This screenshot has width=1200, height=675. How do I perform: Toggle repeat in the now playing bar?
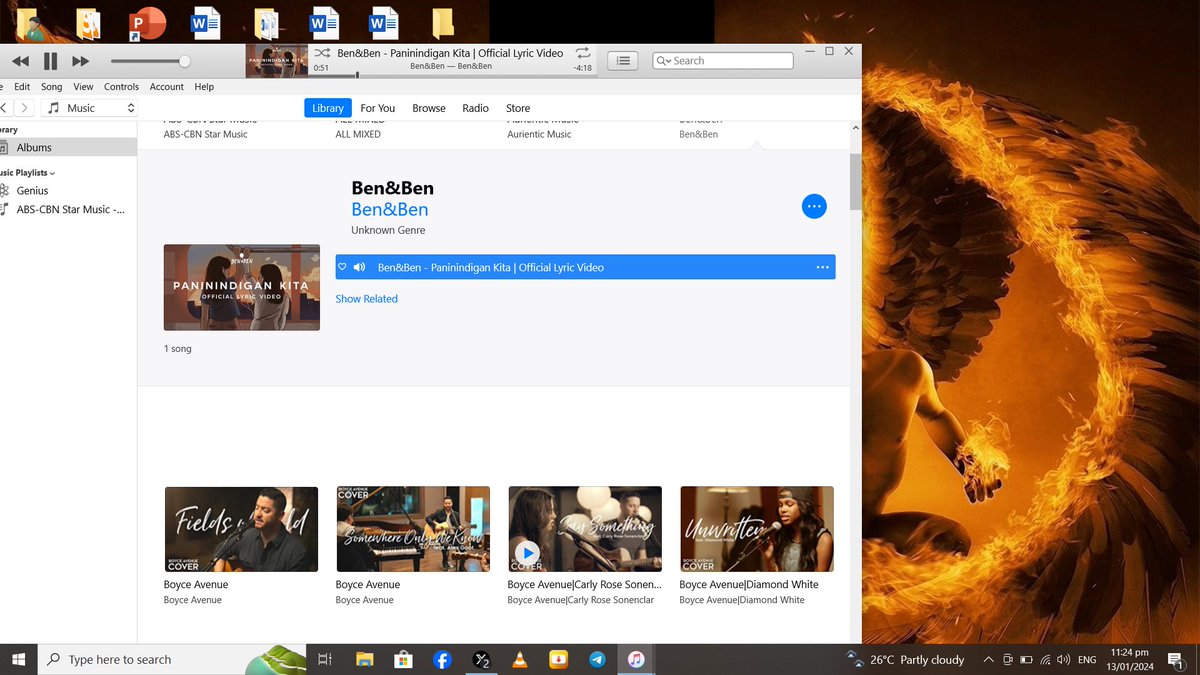(x=583, y=53)
